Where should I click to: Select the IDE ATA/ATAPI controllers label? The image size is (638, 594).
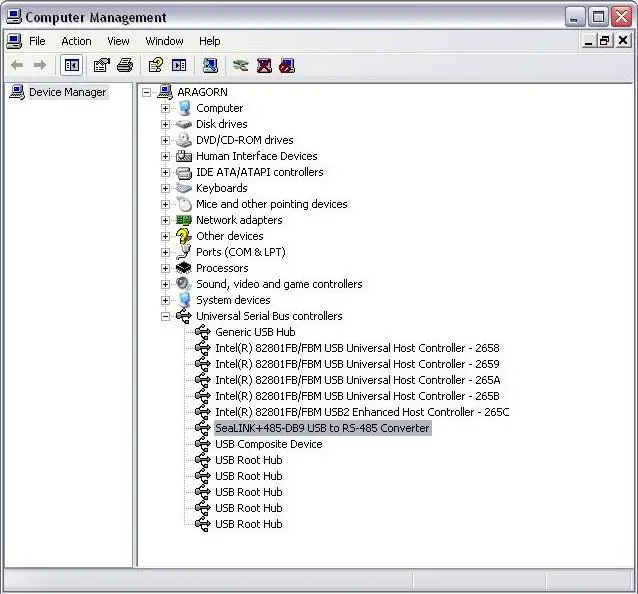pyautogui.click(x=260, y=172)
